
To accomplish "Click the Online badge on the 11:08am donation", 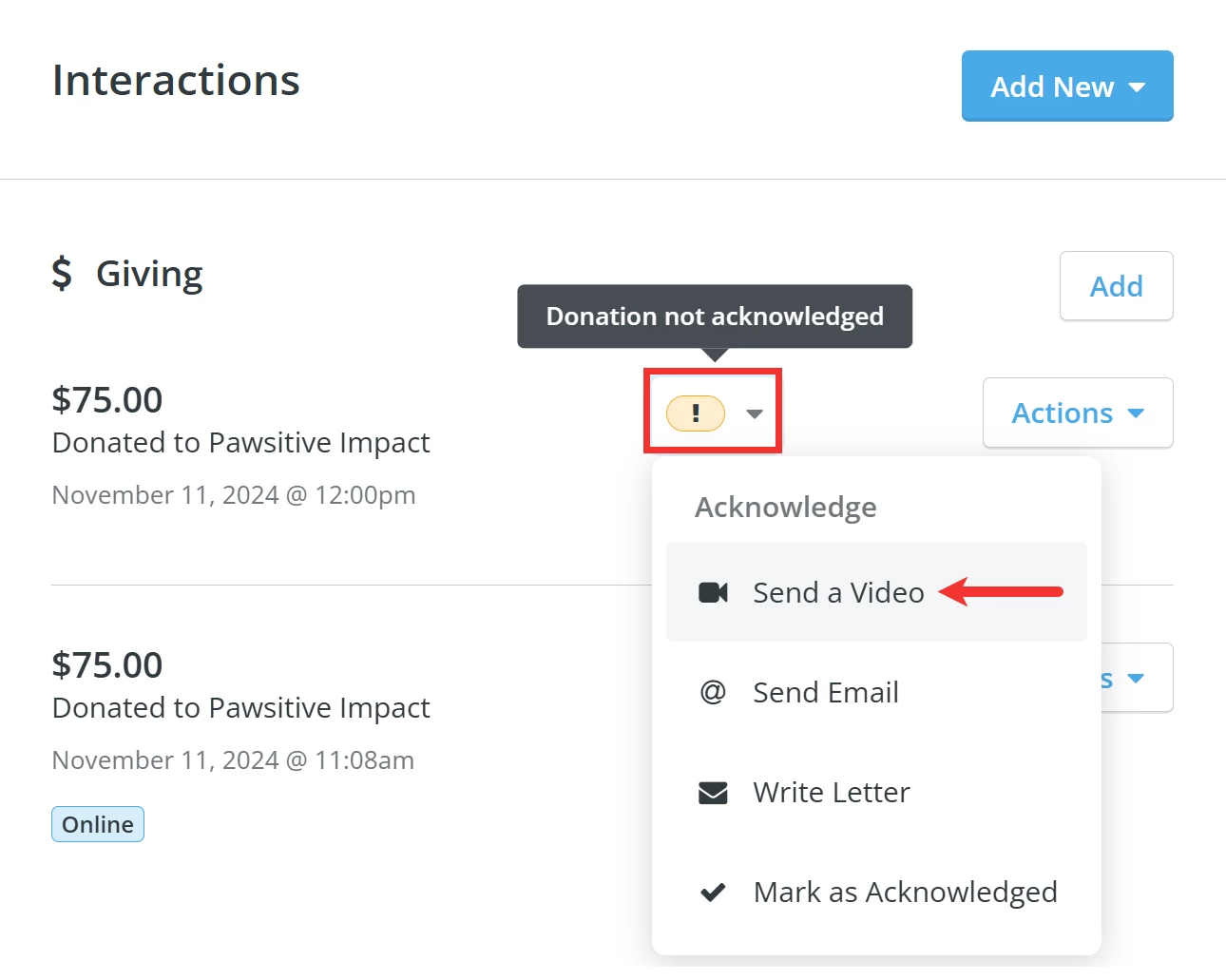I will [x=97, y=823].
